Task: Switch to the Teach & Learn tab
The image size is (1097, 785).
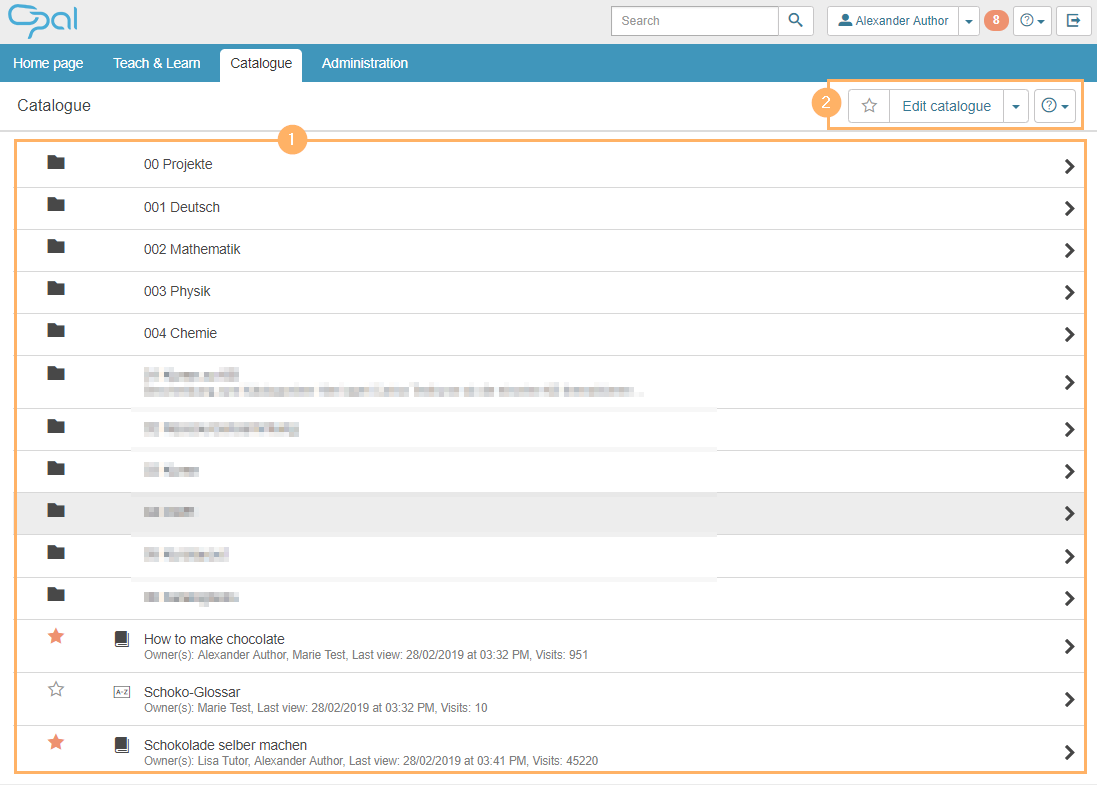Action: (x=156, y=63)
